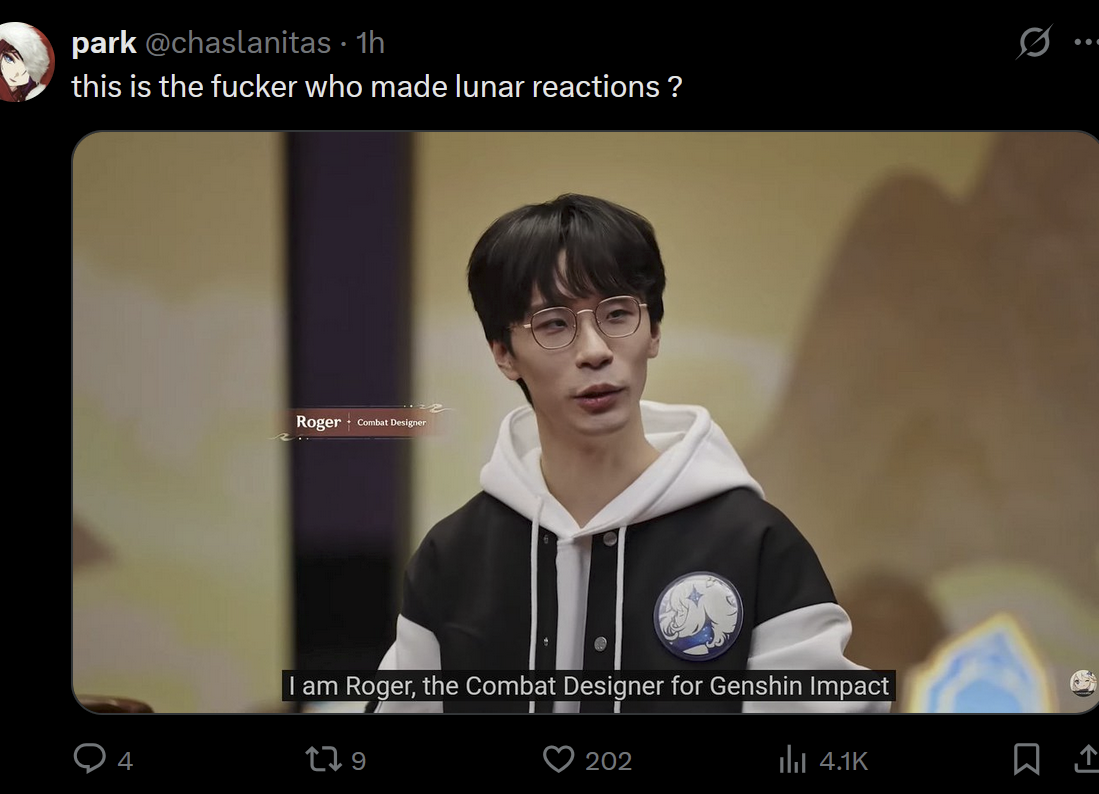Open the Grok slashed-circle icon

(1035, 41)
